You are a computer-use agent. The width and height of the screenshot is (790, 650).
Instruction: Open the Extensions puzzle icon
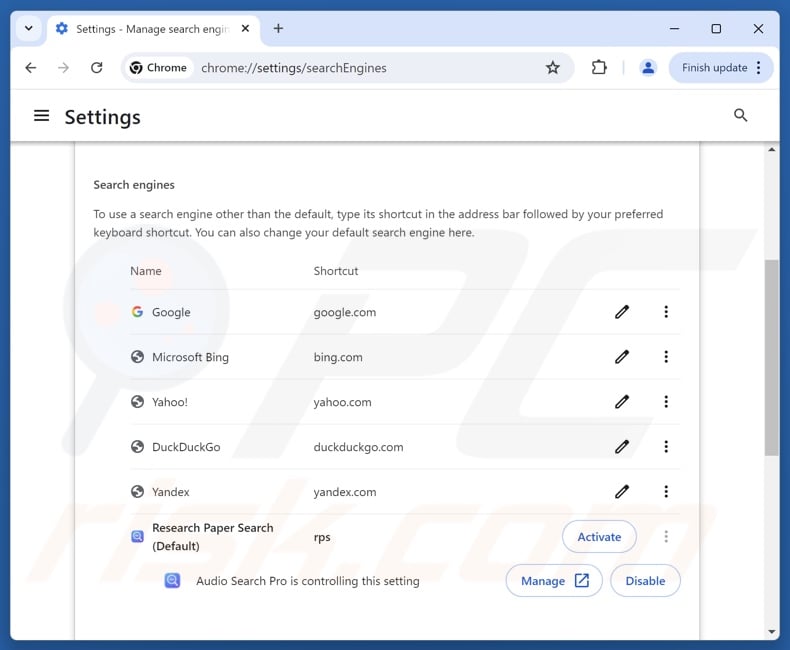pos(599,68)
